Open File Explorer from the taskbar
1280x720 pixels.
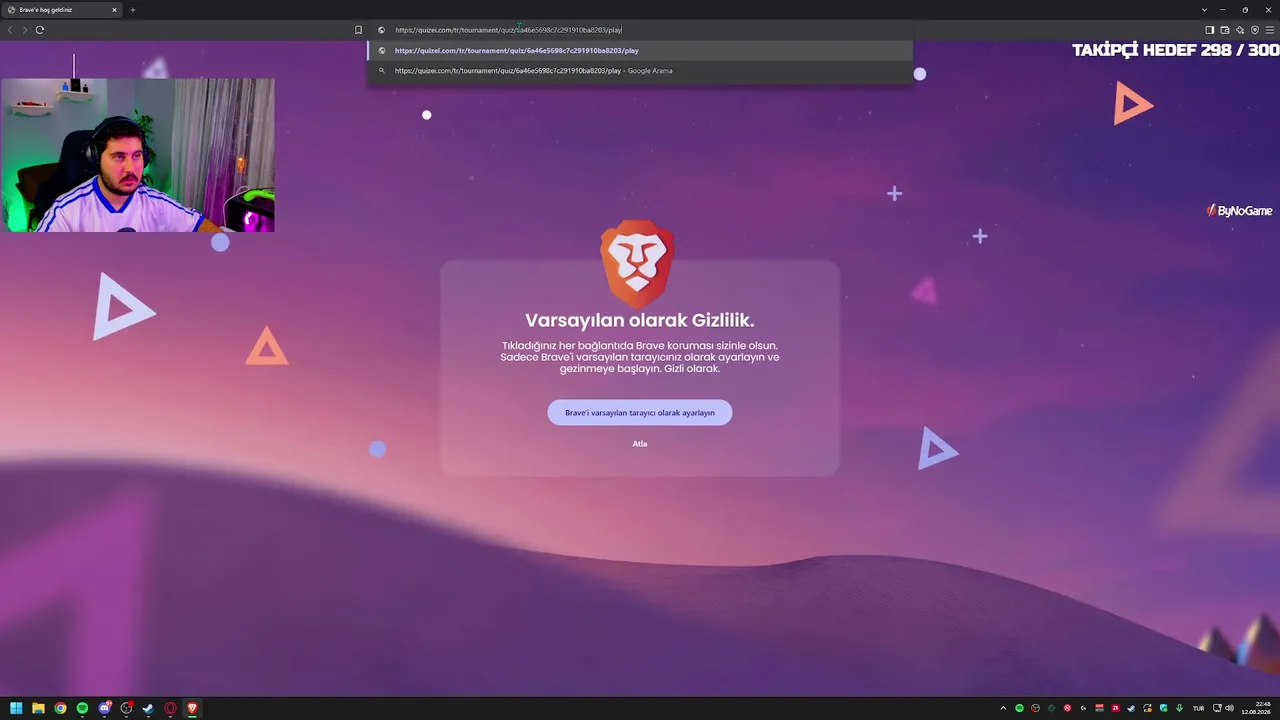[38, 708]
